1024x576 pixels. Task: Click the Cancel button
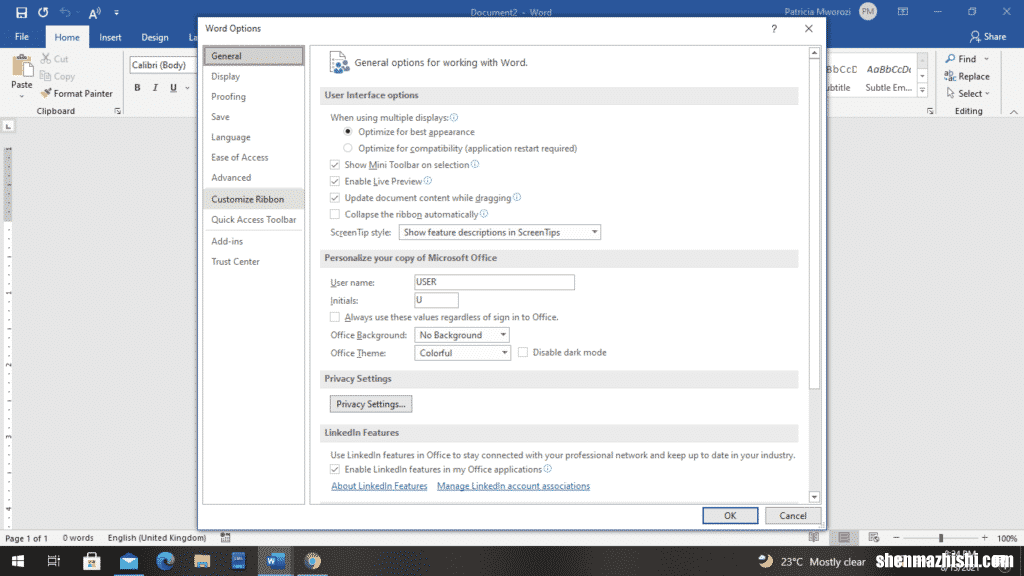pyautogui.click(x=792, y=515)
